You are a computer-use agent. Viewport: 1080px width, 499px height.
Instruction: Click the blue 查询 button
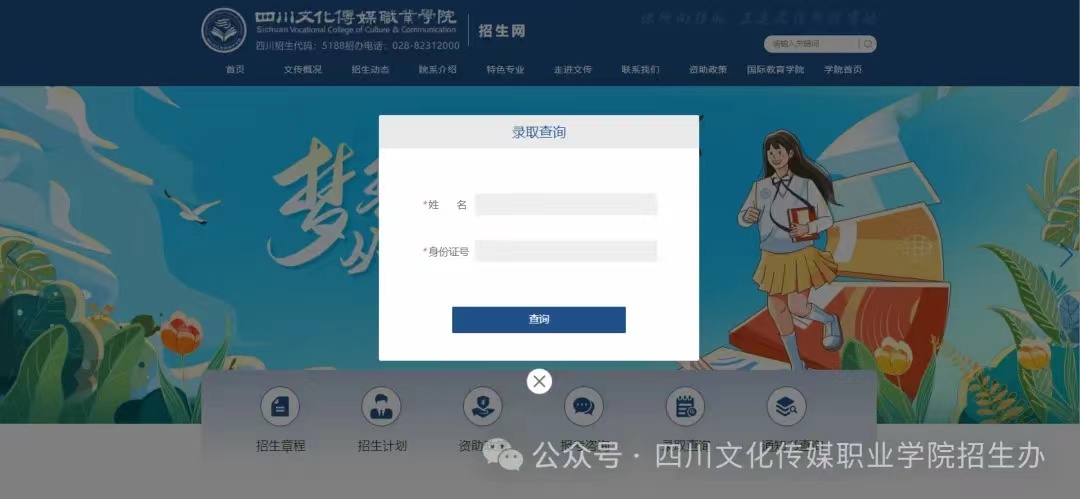539,320
